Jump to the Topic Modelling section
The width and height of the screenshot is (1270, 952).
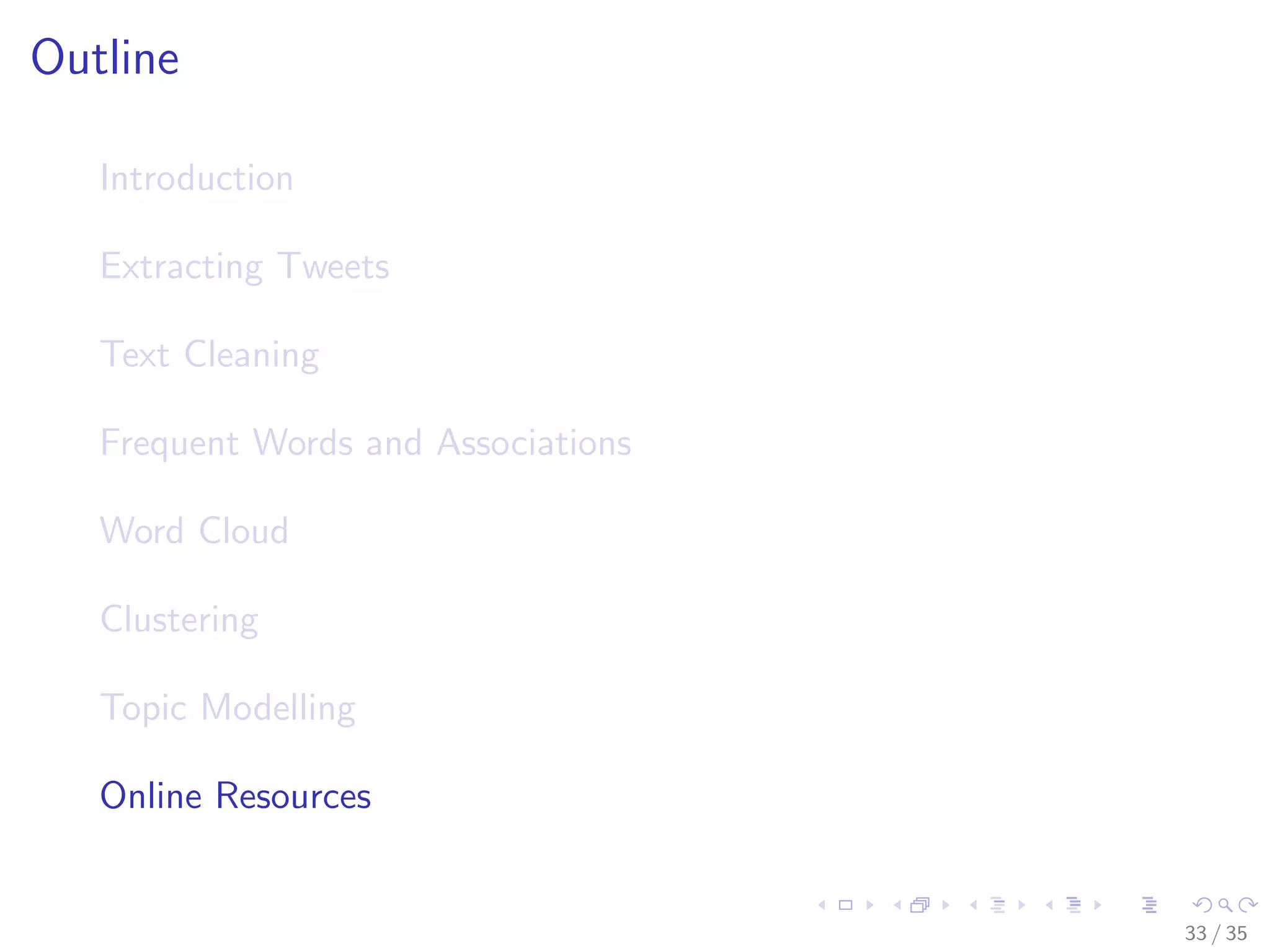coord(228,708)
